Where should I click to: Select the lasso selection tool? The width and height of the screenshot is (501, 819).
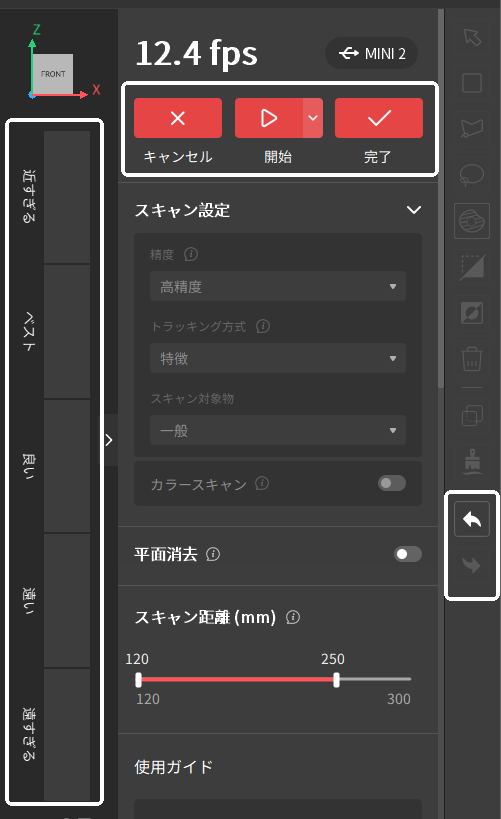[472, 174]
